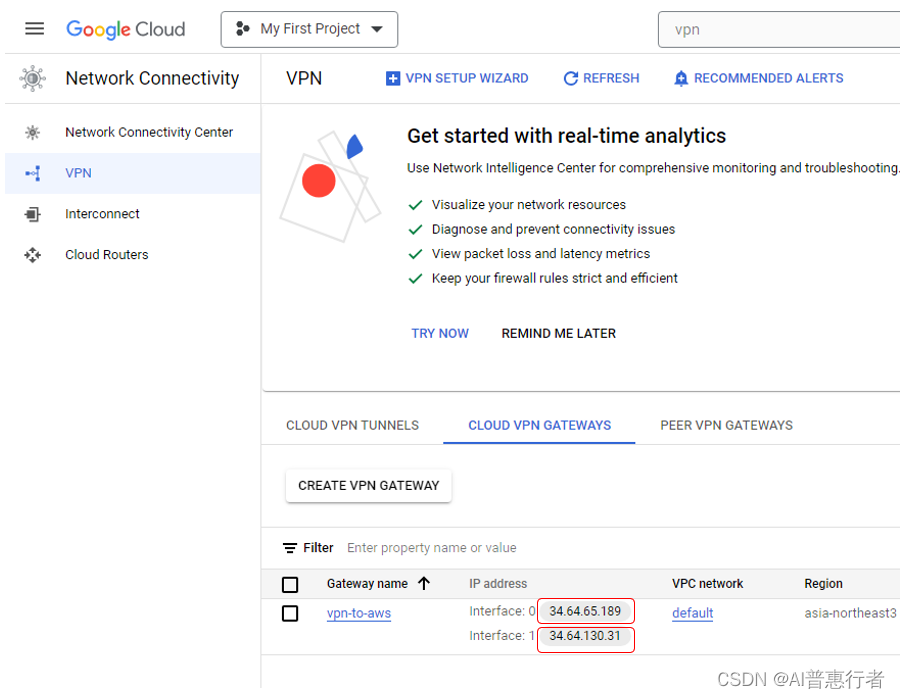
Task: Click the Network Connectivity product icon
Action: [33, 78]
